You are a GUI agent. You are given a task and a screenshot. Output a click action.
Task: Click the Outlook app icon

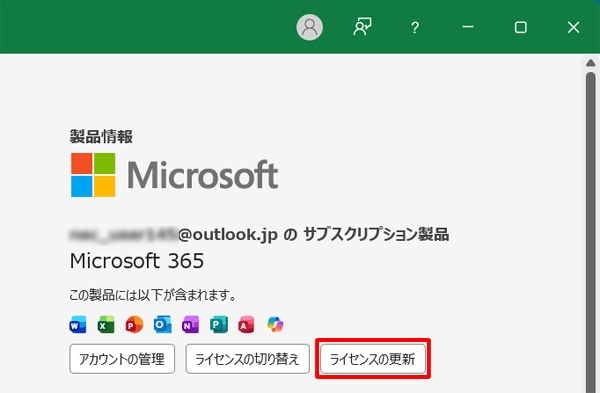pos(163,325)
